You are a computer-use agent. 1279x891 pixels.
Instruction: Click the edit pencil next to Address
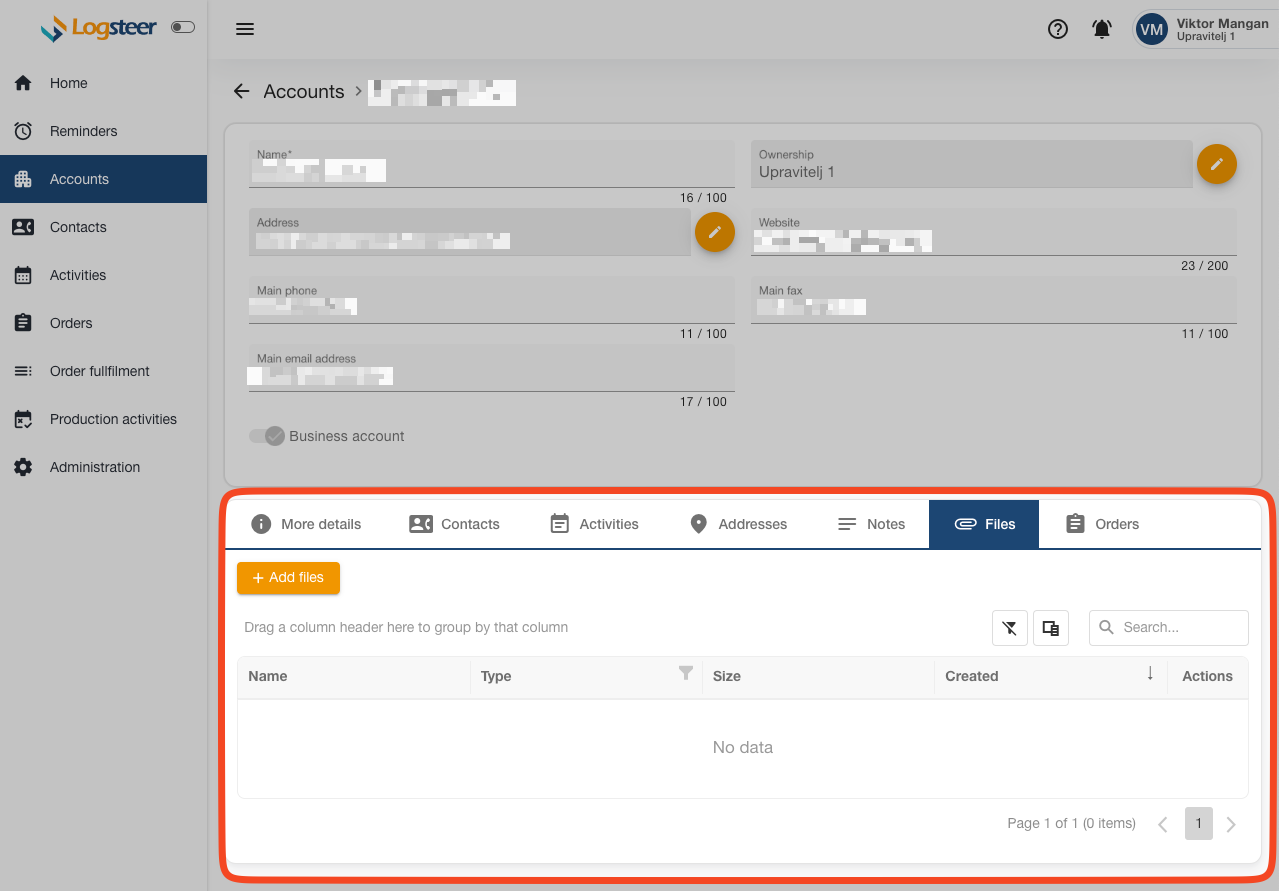tap(714, 232)
